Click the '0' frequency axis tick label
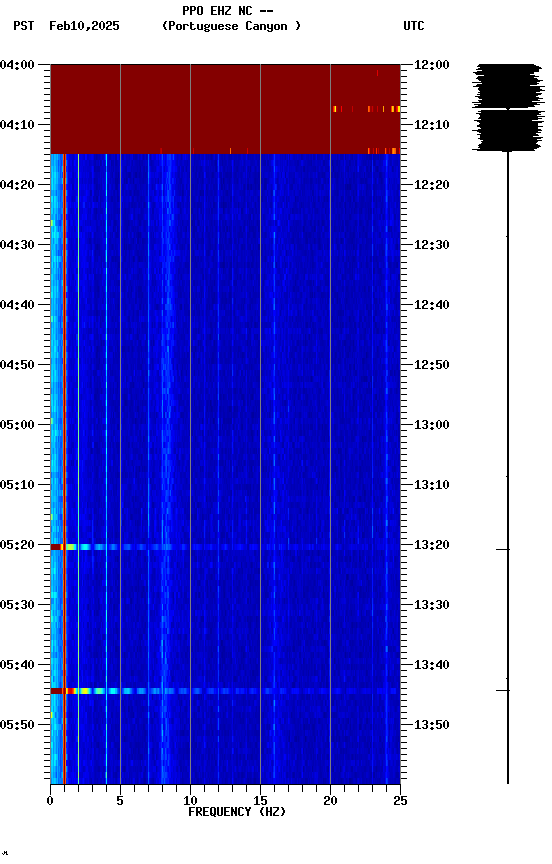The width and height of the screenshot is (552, 864). [50, 801]
